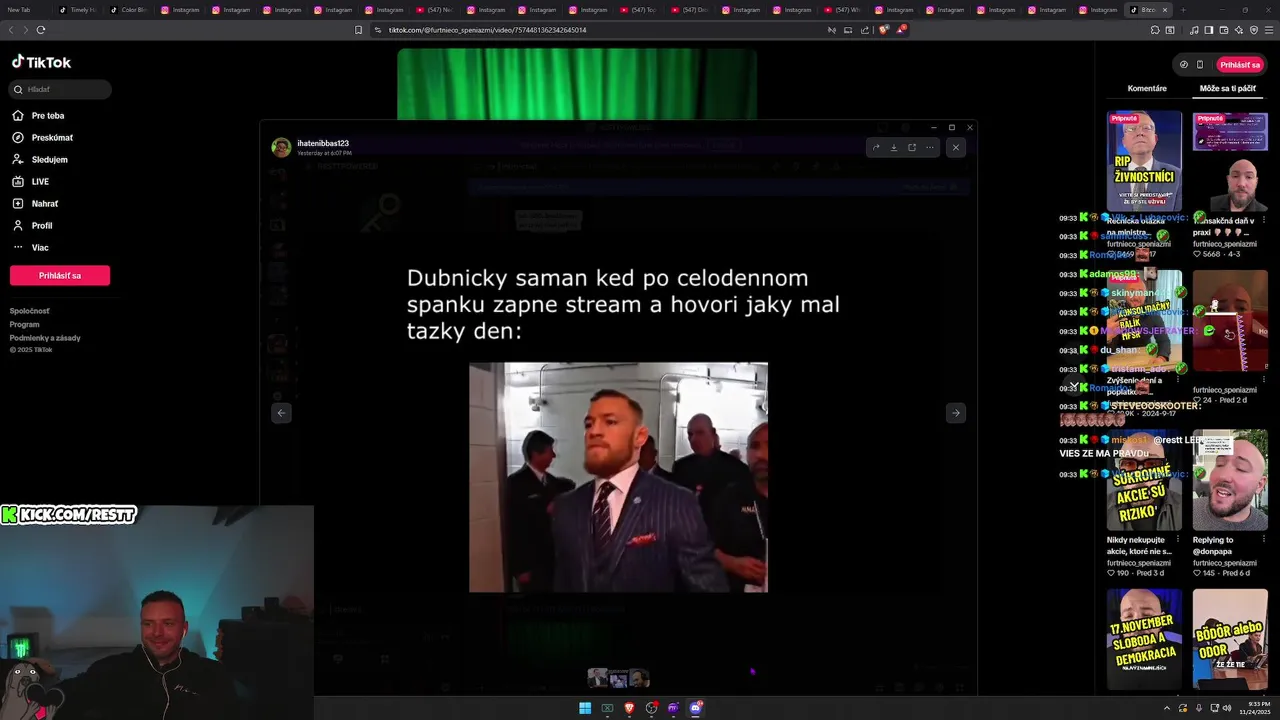Open the Profil page
Viewport: 1280px width, 720px height.
(32, 226)
